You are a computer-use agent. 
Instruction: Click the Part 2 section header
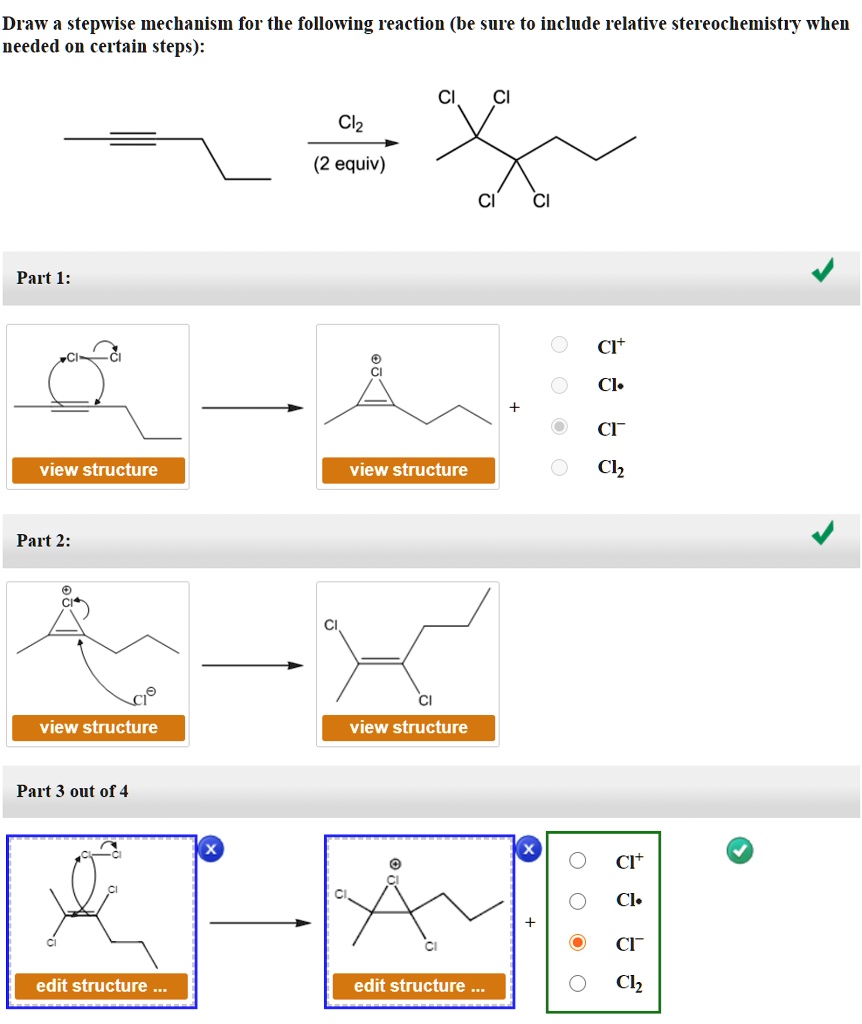(x=44, y=540)
